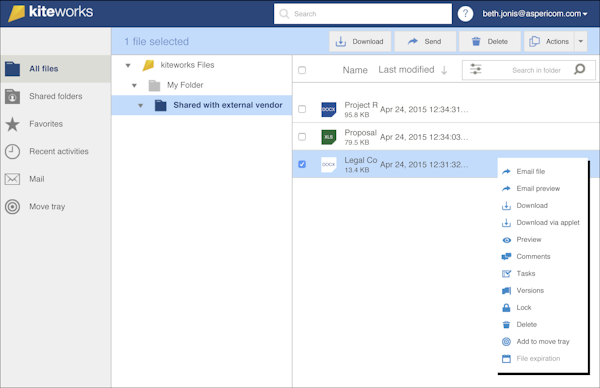Collapse the My Folder tree node
The width and height of the screenshot is (600, 388).
134,85
